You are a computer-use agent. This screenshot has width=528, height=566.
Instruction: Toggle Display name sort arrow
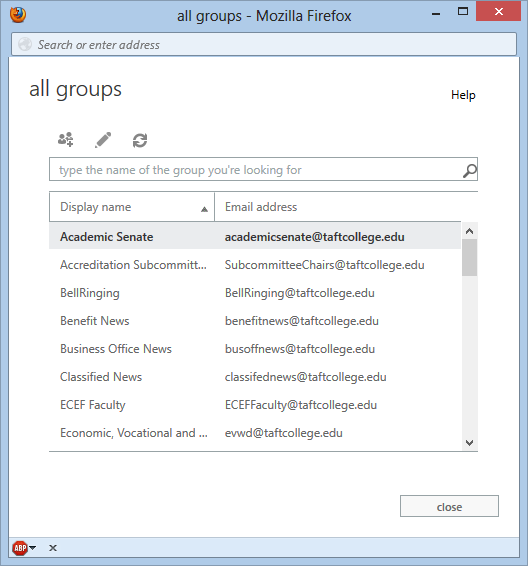pyautogui.click(x=204, y=209)
